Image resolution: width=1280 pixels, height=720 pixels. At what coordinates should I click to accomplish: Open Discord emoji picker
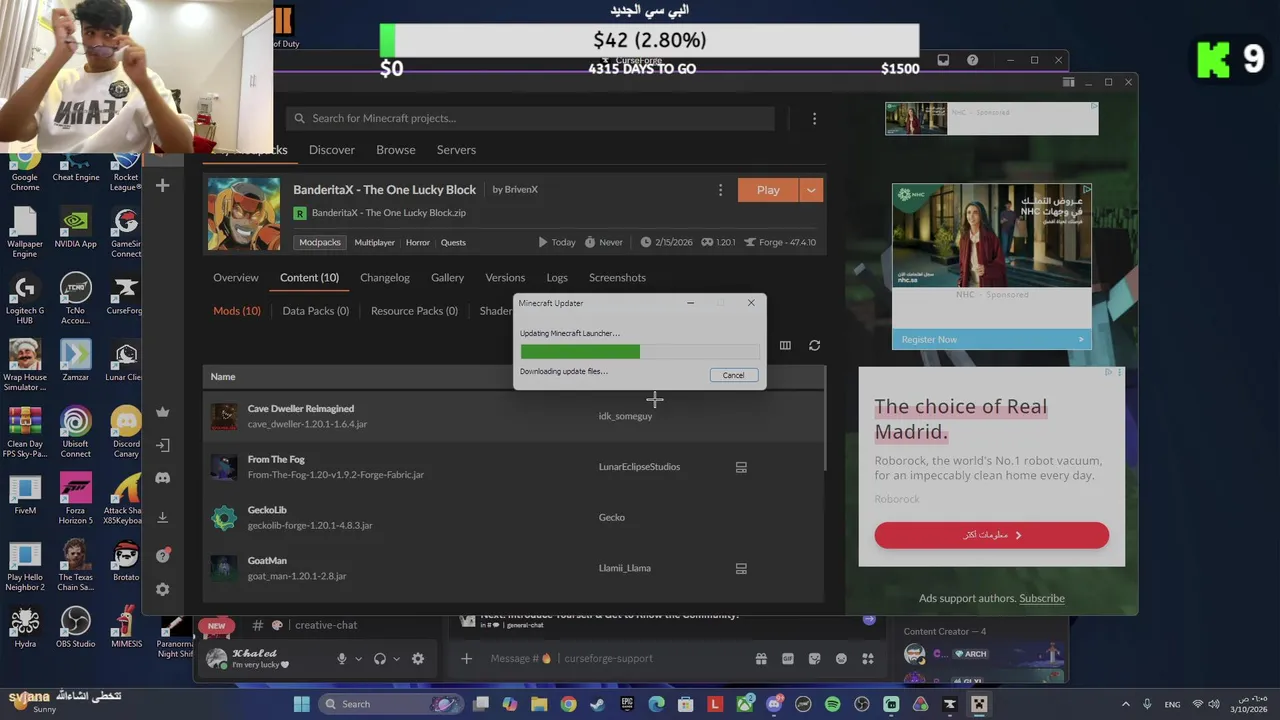(x=841, y=658)
